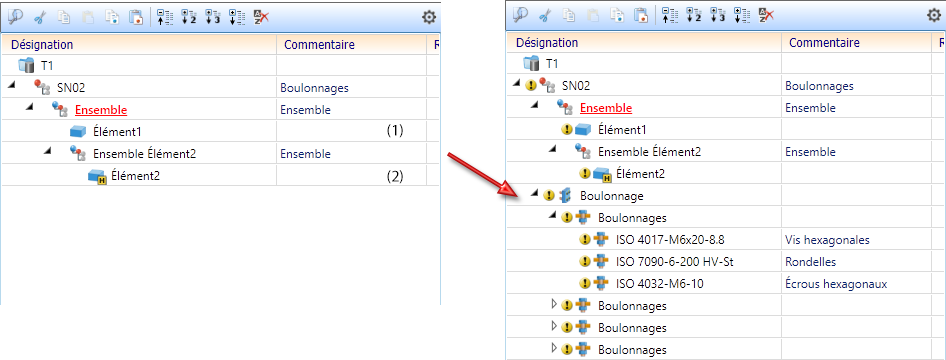Screen dimensions: 946x360
Task: Click the red Ensemble link in the right panel
Action: (606, 108)
